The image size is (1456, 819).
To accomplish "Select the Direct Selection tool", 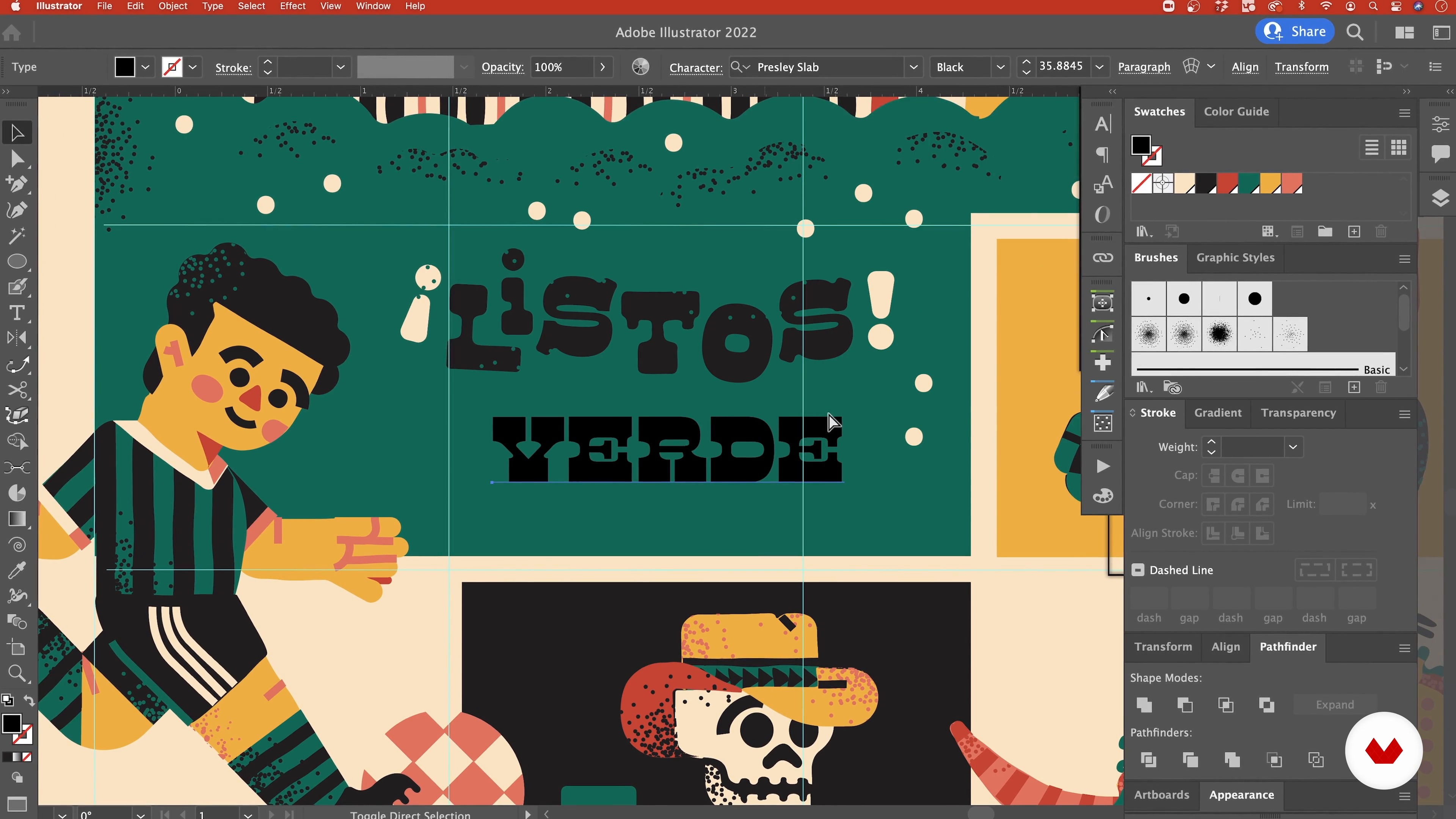I will (17, 159).
